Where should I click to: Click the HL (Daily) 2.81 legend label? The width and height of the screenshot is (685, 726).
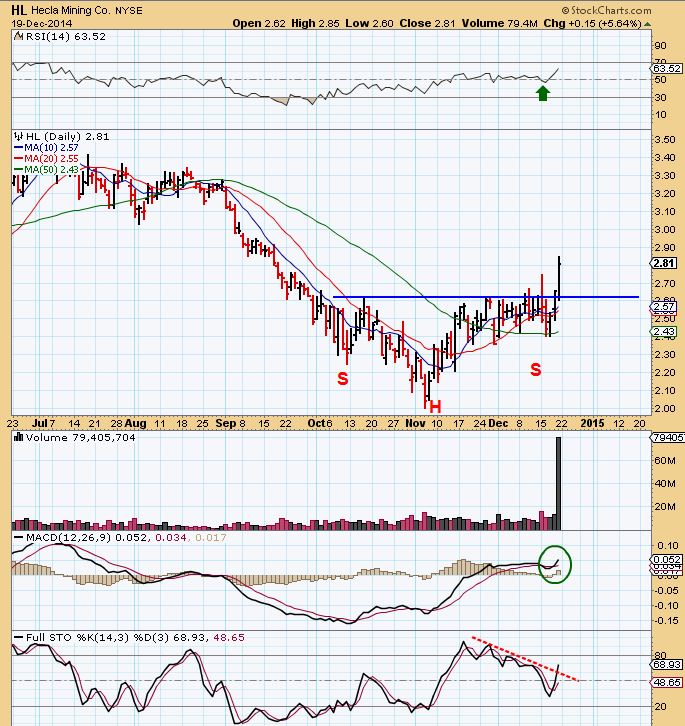(68, 136)
